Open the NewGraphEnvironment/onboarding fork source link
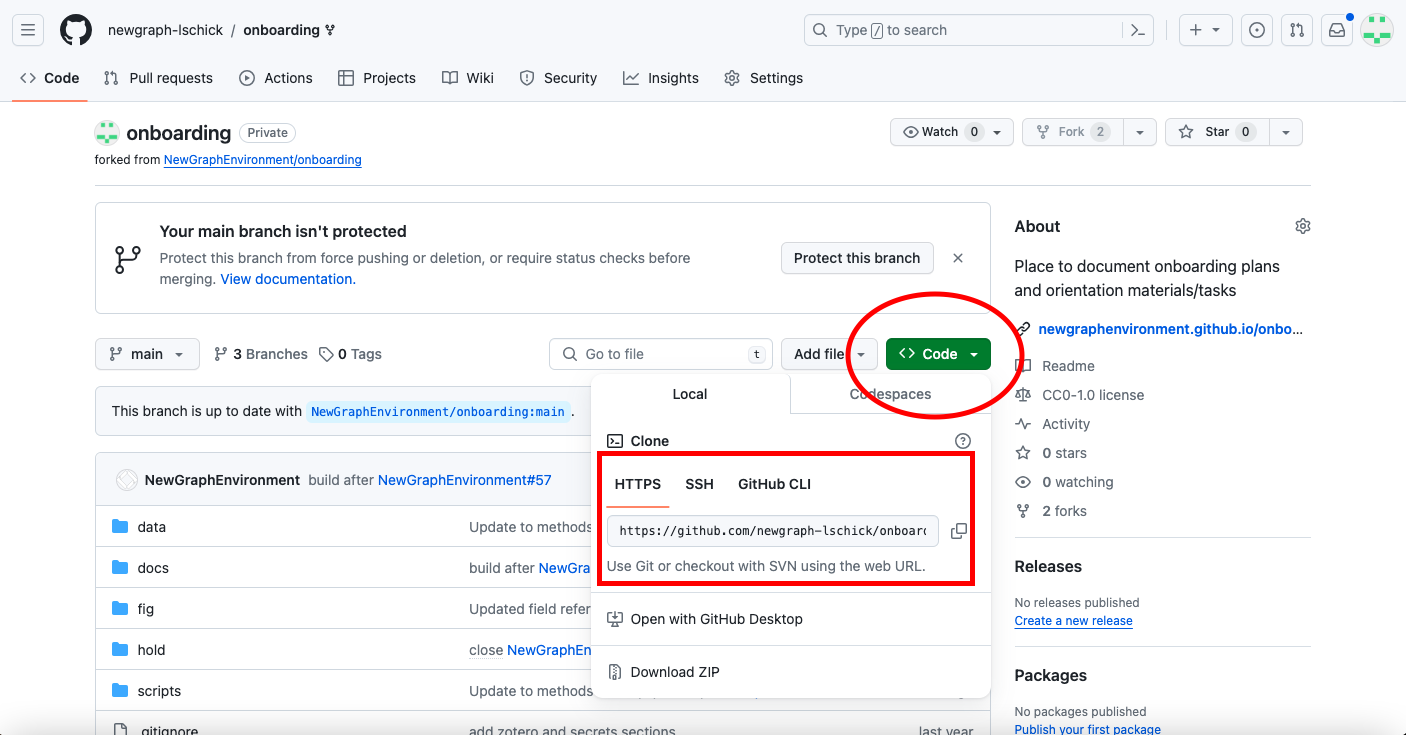 (x=263, y=160)
